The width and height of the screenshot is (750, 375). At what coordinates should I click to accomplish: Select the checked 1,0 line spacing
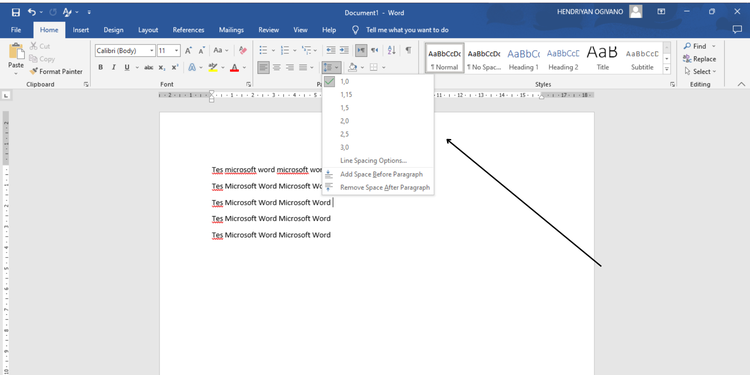378,81
